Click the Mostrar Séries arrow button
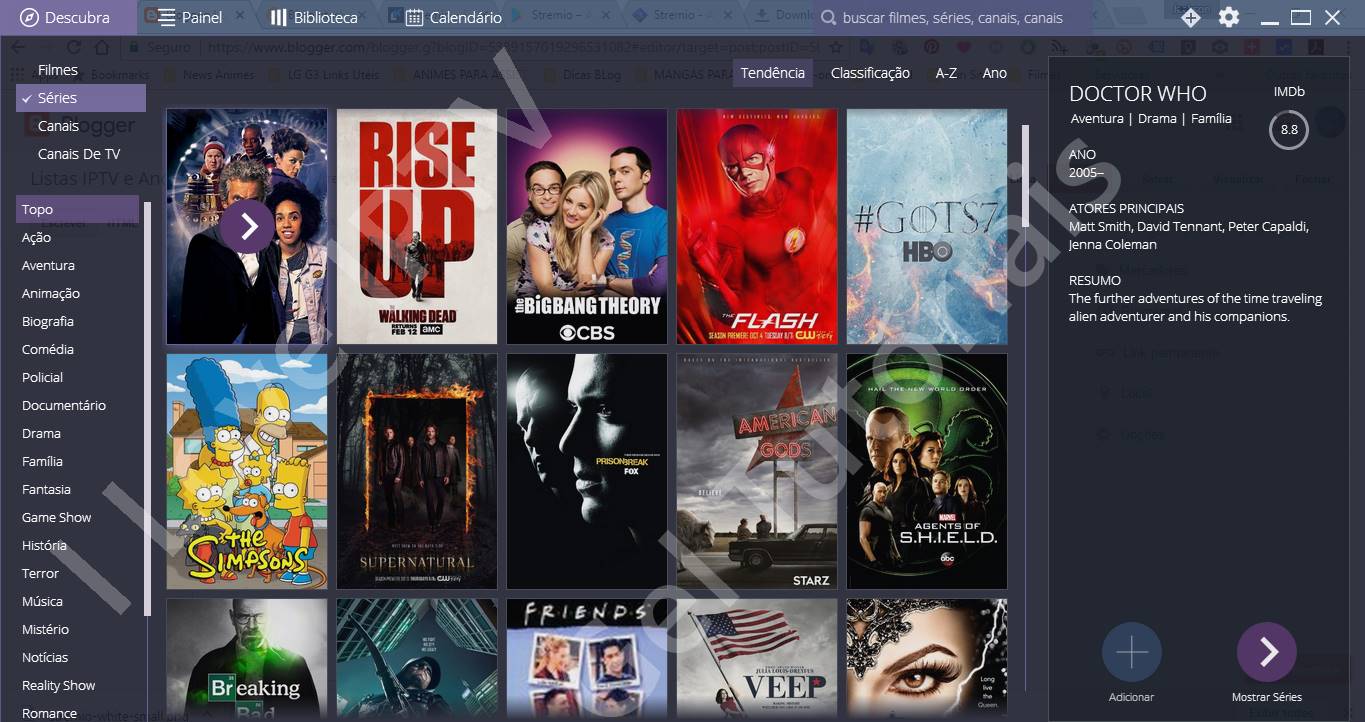The image size is (1365, 722). [x=1267, y=652]
